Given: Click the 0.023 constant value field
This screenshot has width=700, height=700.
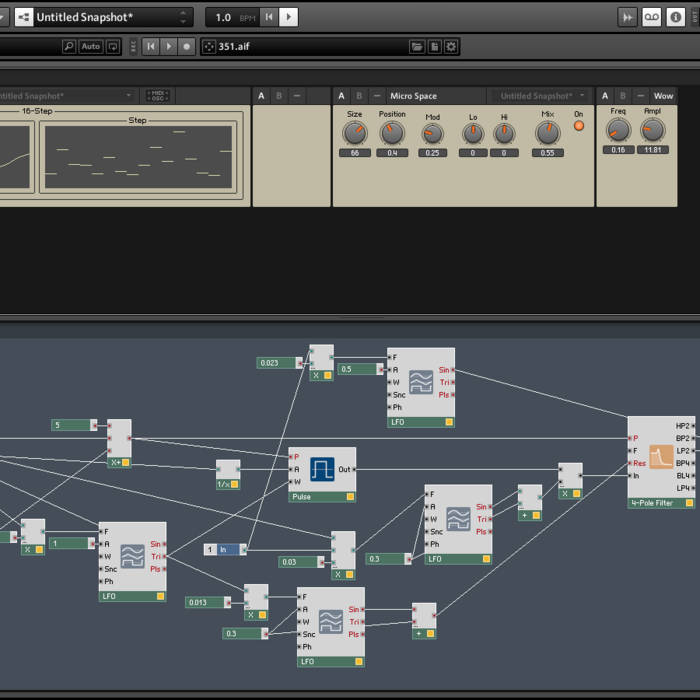Looking at the screenshot, I should 277,363.
